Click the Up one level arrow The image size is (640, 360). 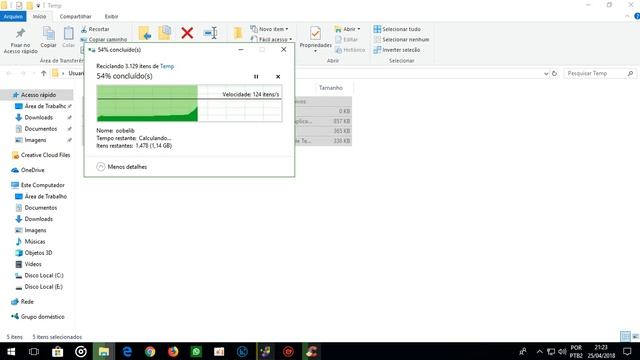coord(44,73)
